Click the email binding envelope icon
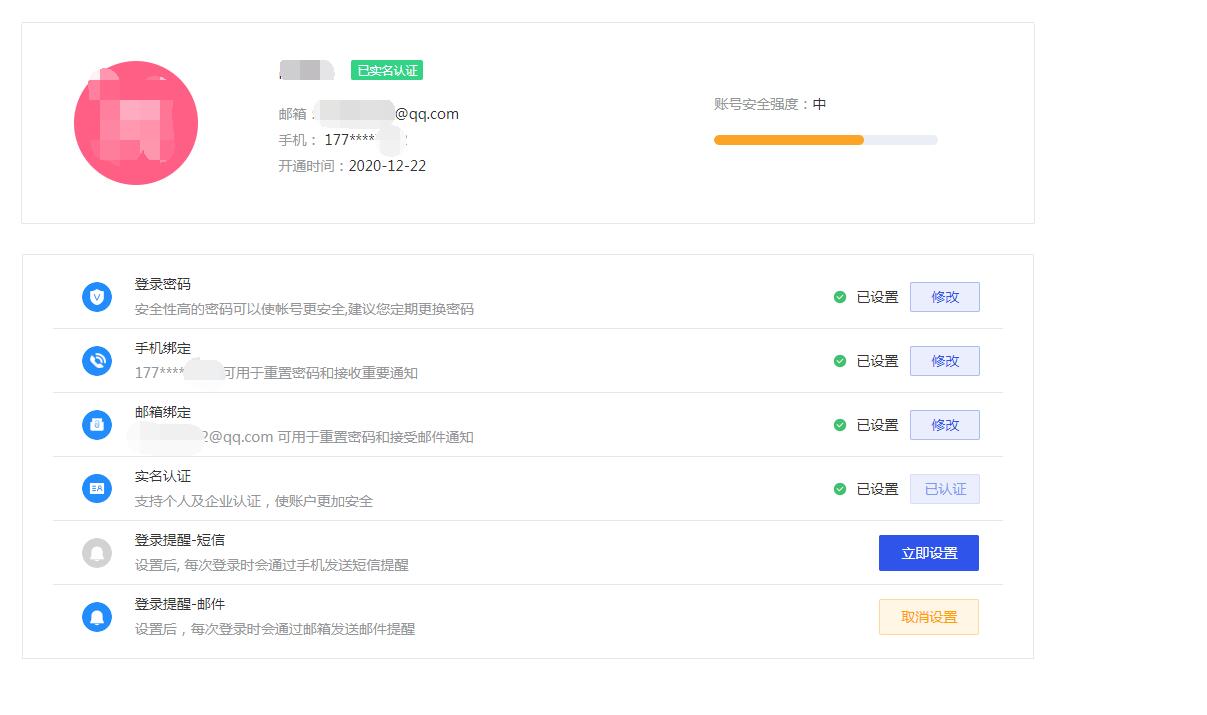 coord(97,425)
